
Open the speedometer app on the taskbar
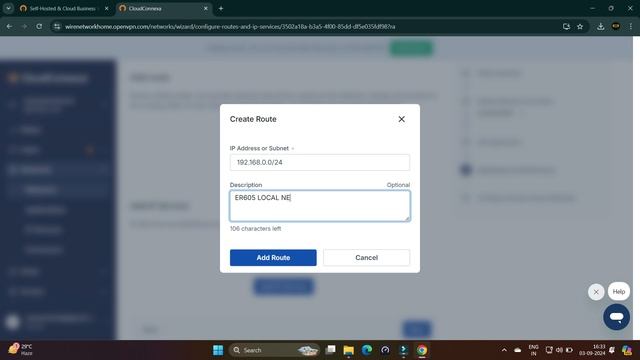[x=385, y=350]
